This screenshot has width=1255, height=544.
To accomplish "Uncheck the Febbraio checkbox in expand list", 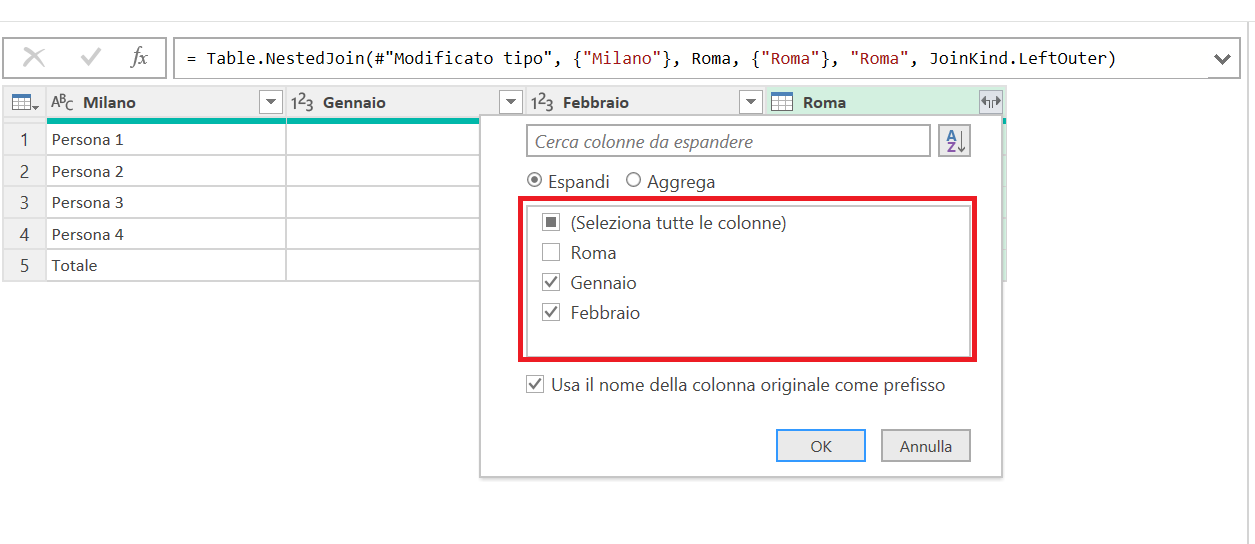I will [x=551, y=313].
